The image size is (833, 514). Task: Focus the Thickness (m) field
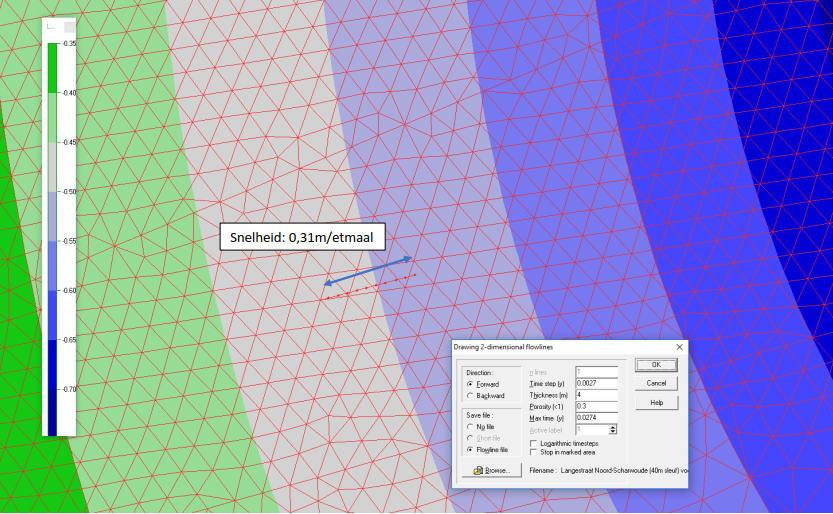pos(596,395)
